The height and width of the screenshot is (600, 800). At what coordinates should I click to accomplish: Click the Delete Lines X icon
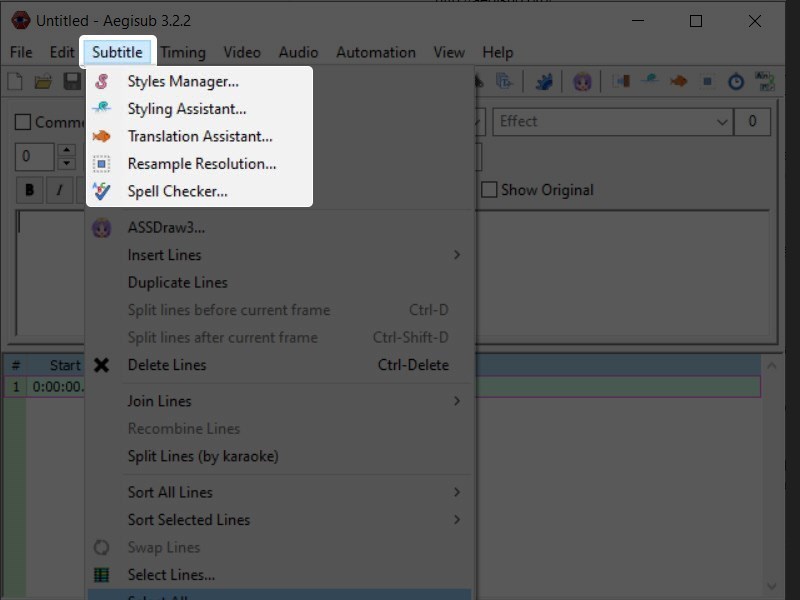[x=101, y=365]
